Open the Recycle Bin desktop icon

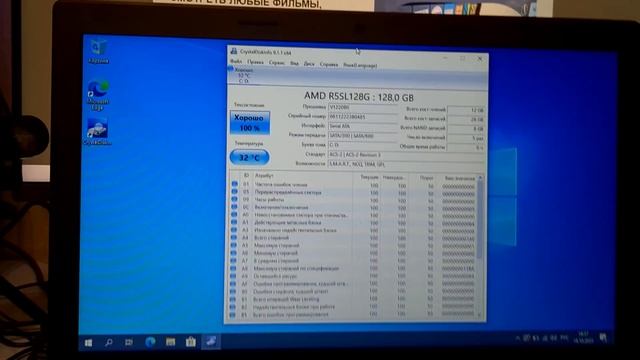[98, 51]
